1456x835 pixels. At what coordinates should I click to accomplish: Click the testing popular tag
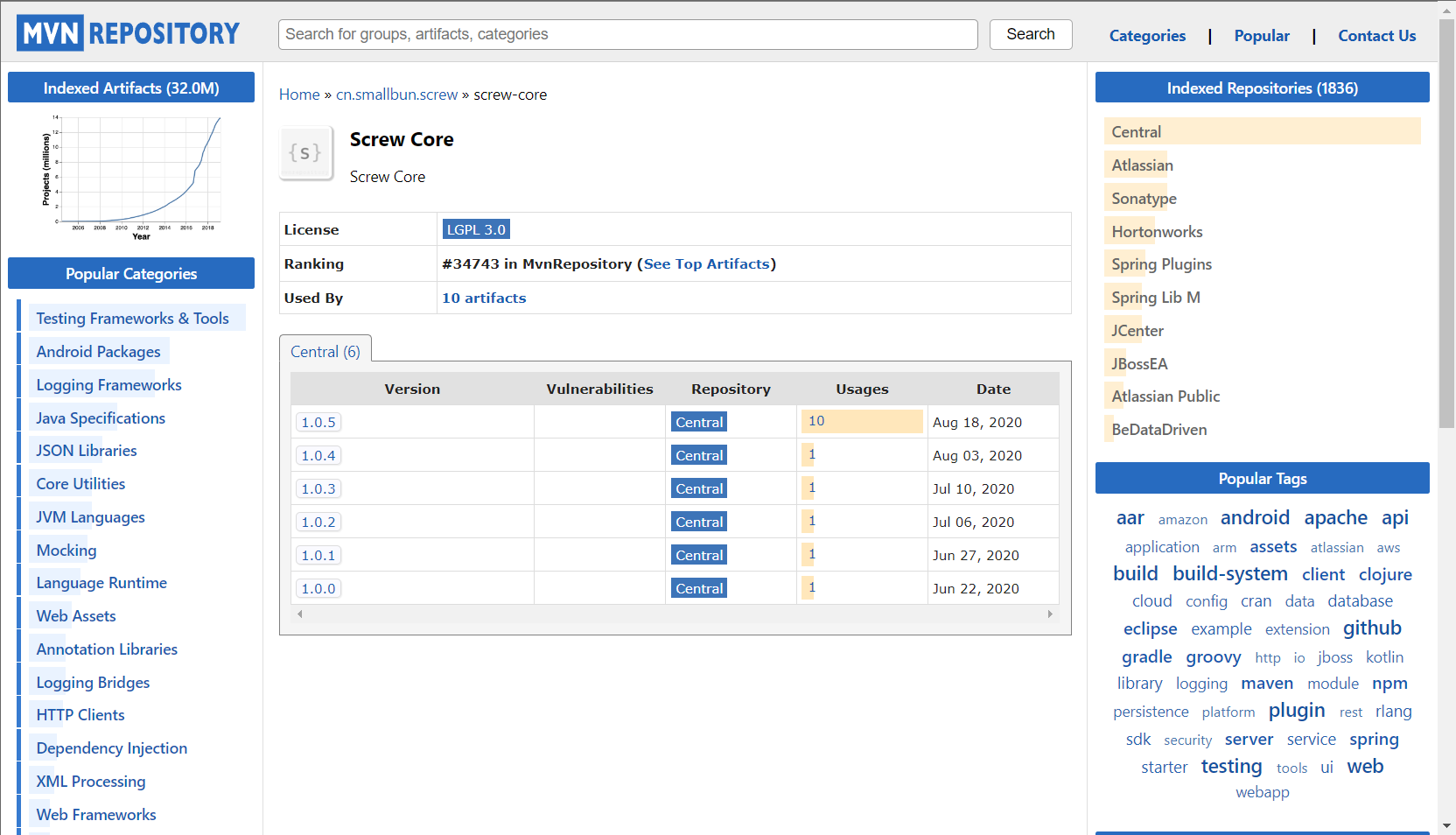point(1231,766)
